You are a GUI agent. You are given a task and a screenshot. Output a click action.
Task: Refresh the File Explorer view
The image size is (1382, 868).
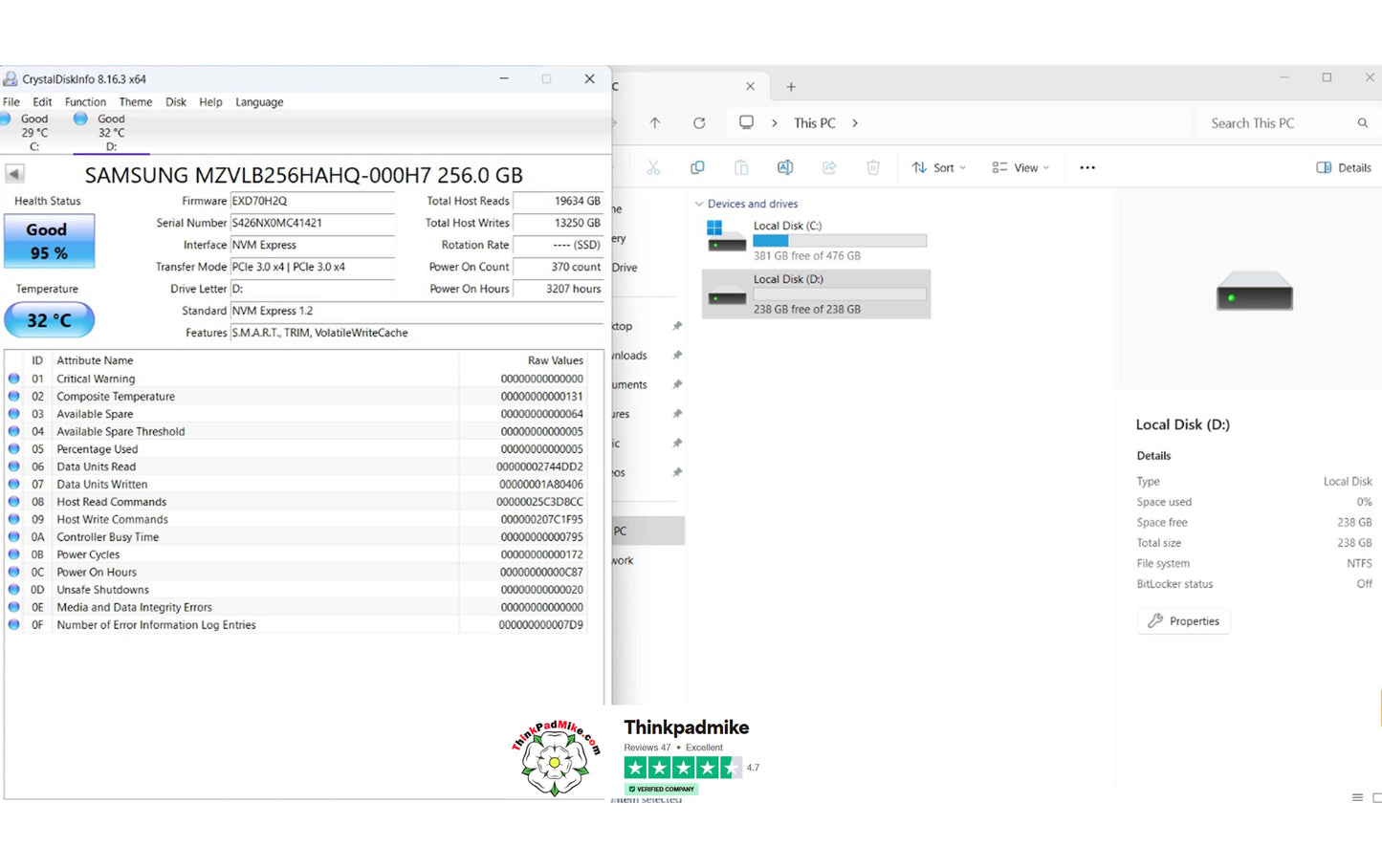[699, 123]
